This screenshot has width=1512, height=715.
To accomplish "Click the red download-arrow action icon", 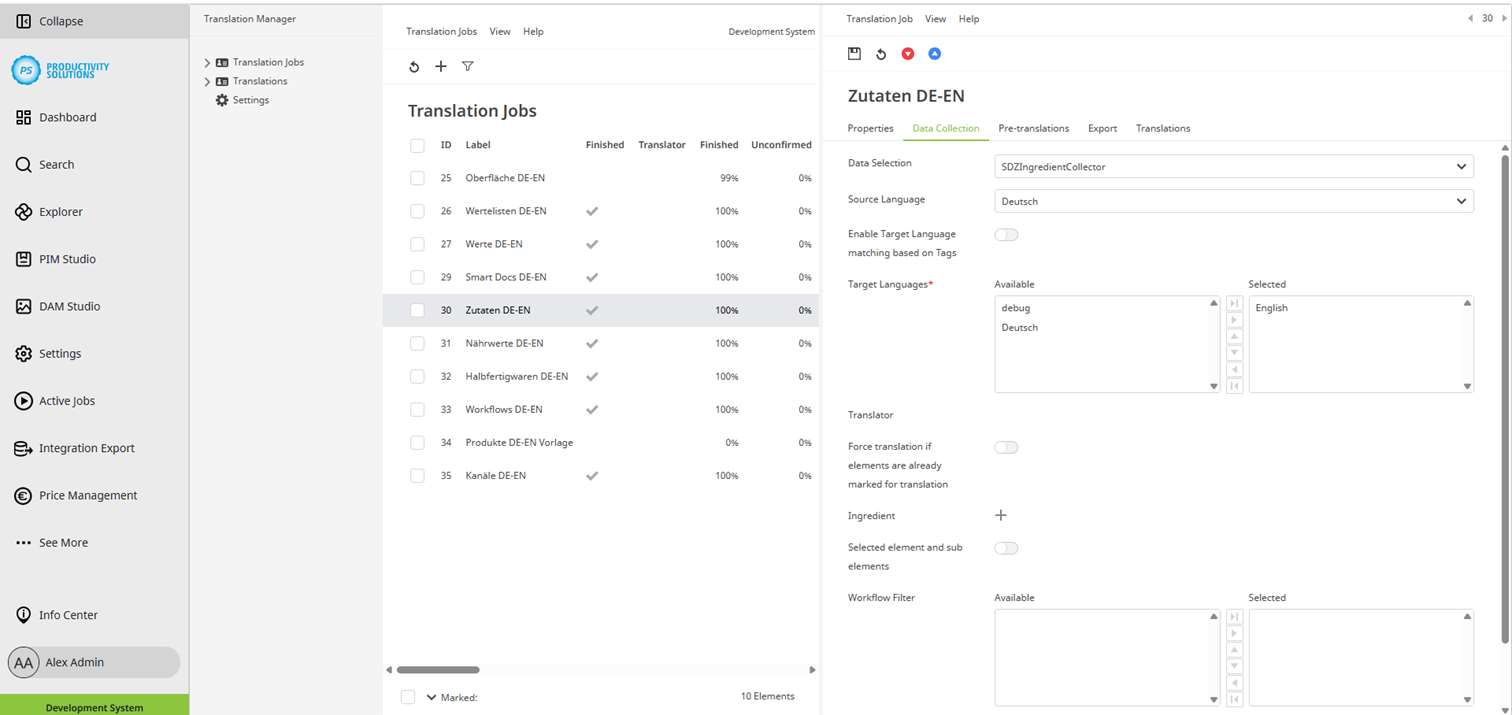I will pyautogui.click(x=907, y=53).
